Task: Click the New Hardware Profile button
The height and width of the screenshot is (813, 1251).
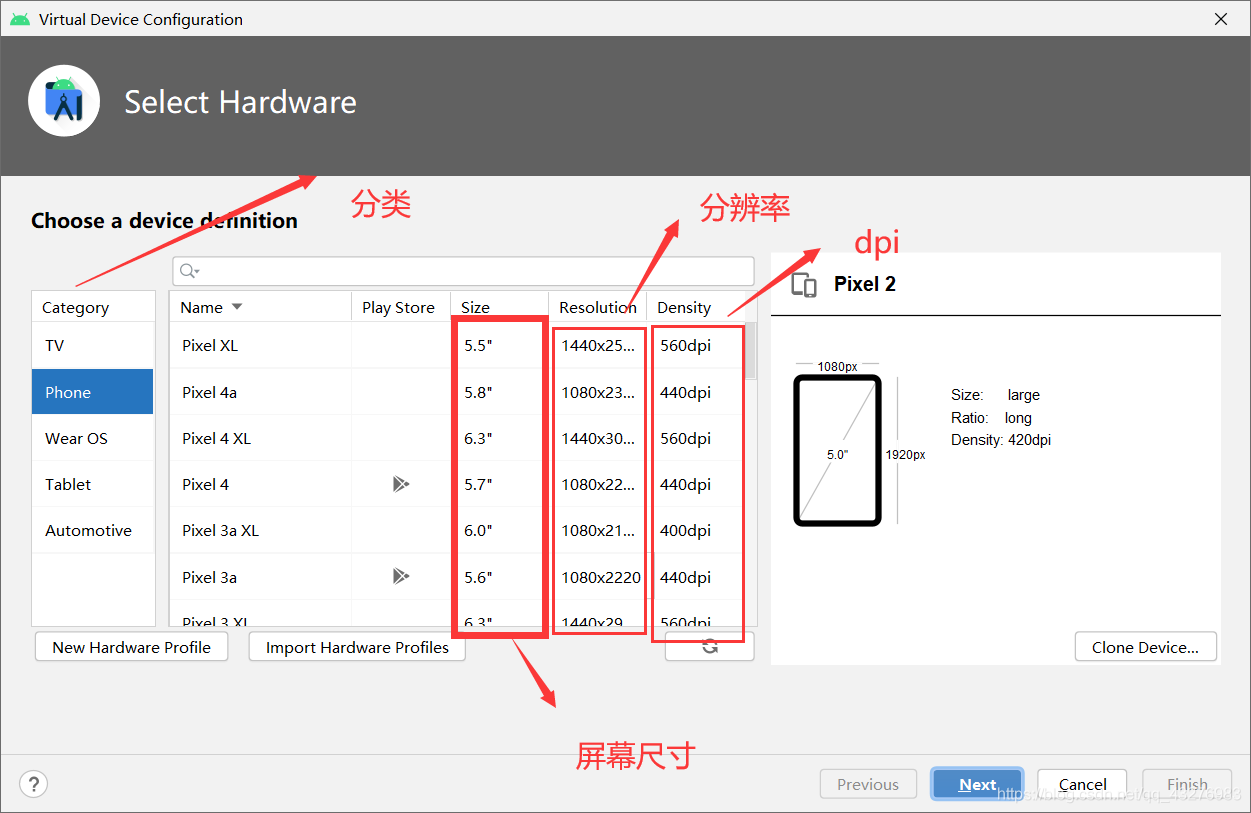Action: coord(131,647)
